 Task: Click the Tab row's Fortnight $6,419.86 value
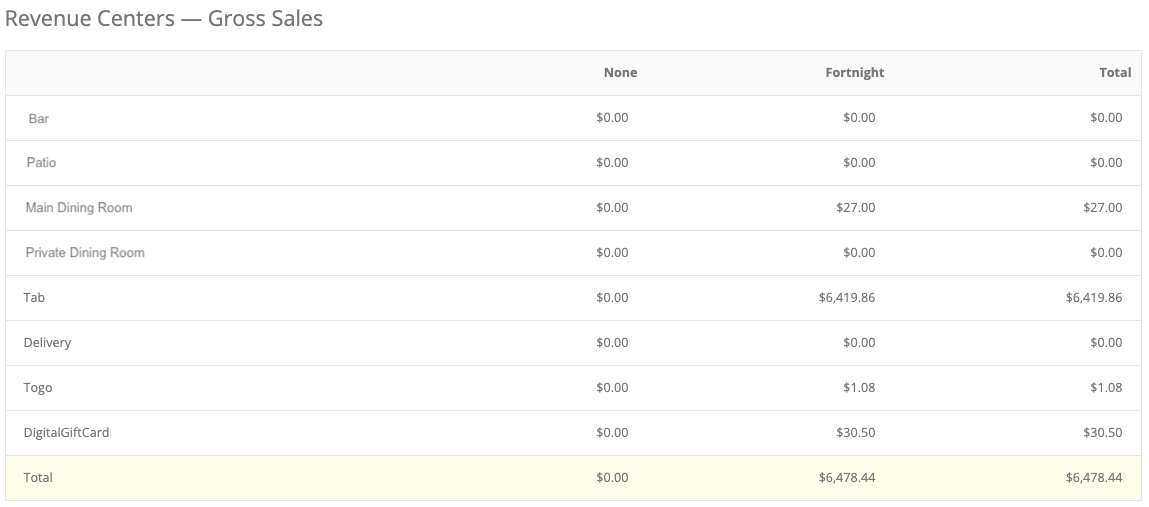pyautogui.click(x=846, y=298)
